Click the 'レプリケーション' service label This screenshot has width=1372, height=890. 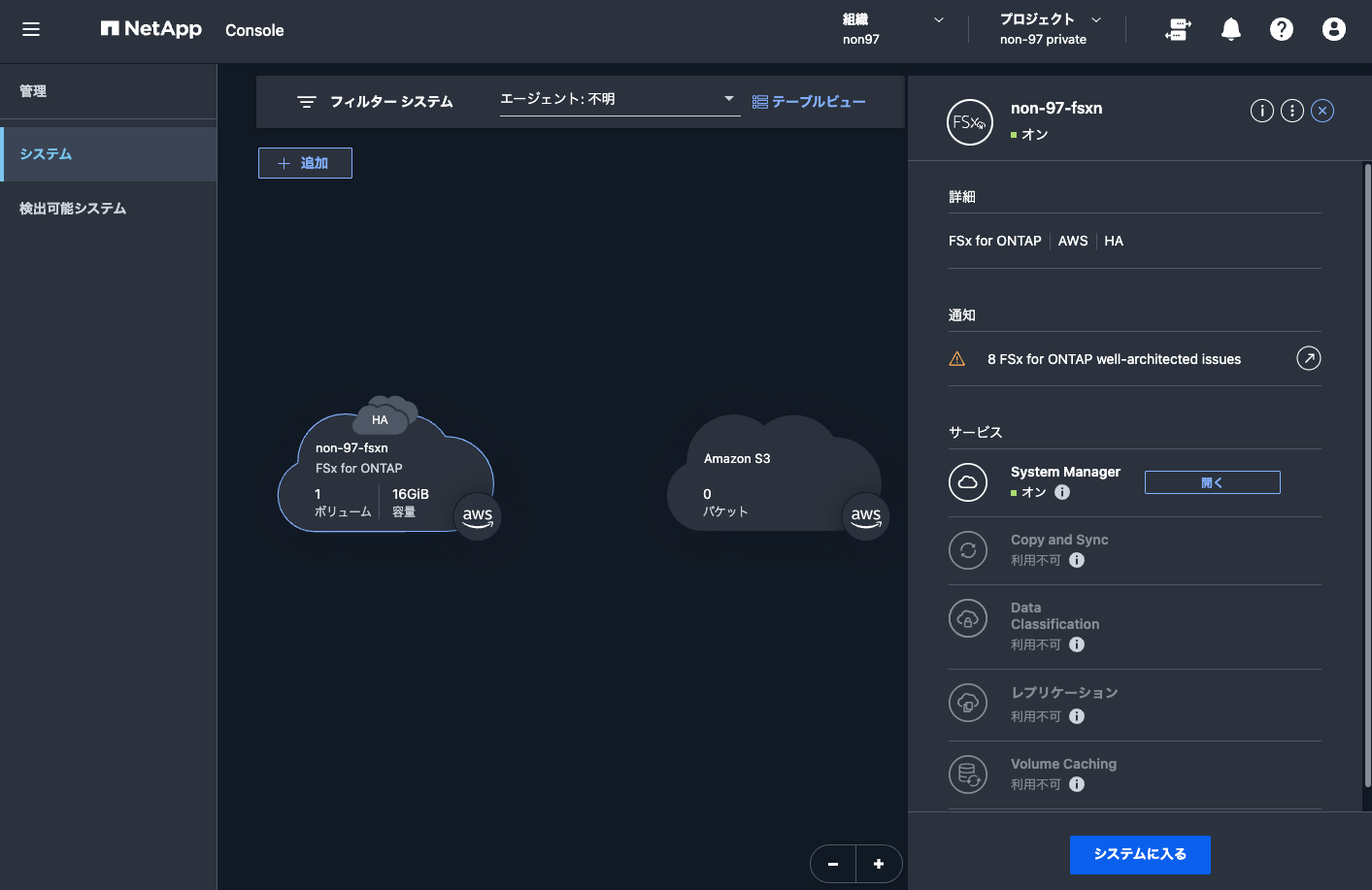click(1064, 693)
